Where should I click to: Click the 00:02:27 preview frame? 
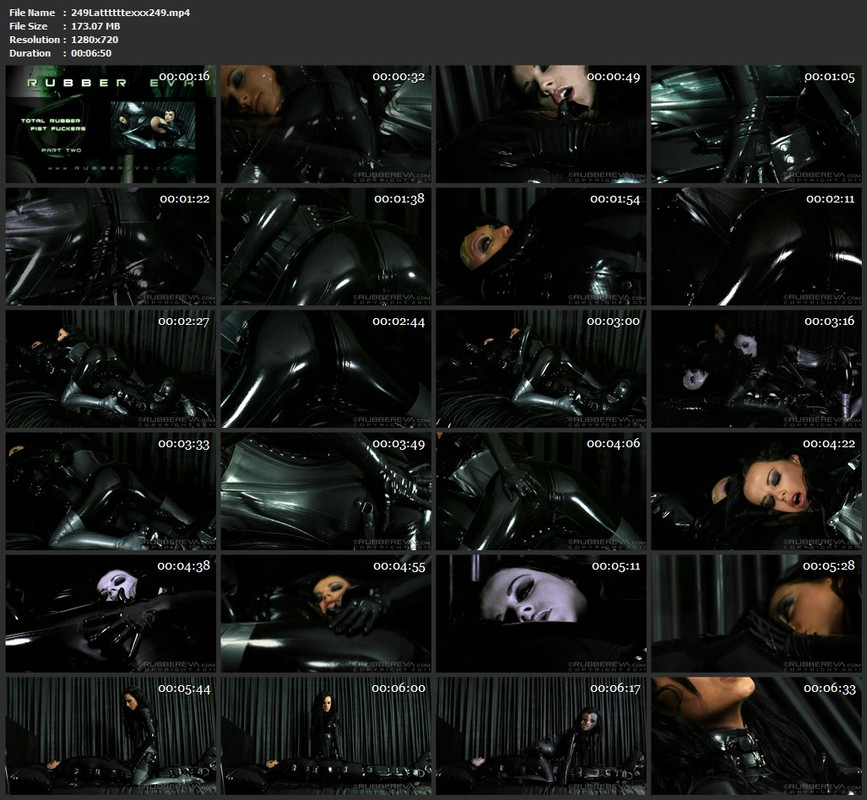(111, 369)
